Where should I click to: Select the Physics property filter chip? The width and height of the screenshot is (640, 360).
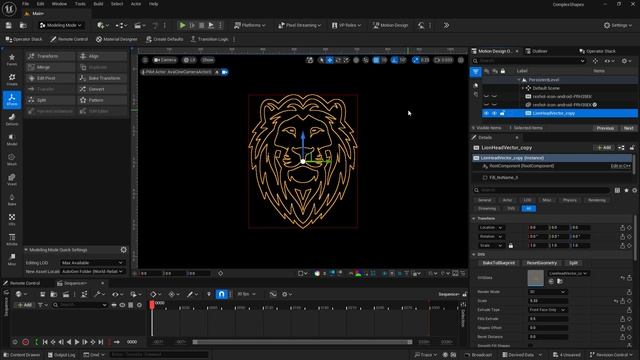pos(570,200)
